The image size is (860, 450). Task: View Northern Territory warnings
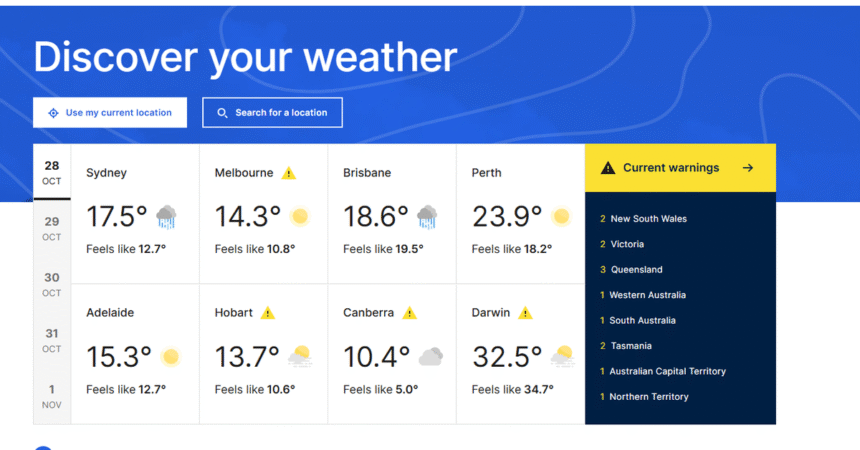(649, 397)
